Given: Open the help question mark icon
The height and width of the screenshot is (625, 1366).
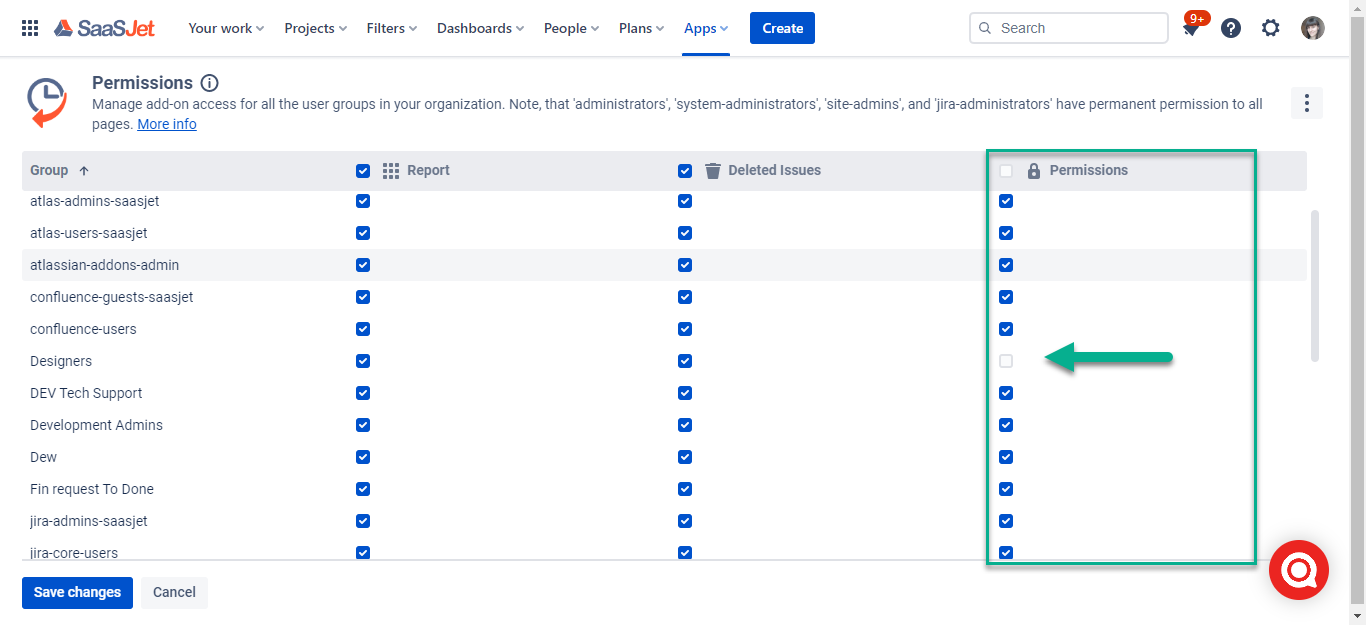Looking at the screenshot, I should (x=1231, y=28).
